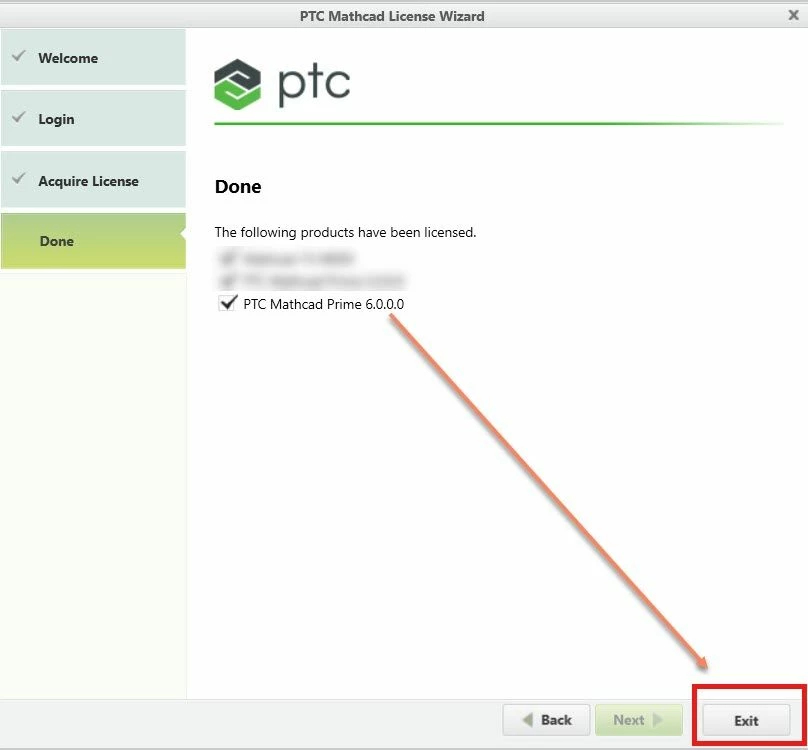Switch to Acquire License step
The image size is (808, 750).
coord(93,180)
